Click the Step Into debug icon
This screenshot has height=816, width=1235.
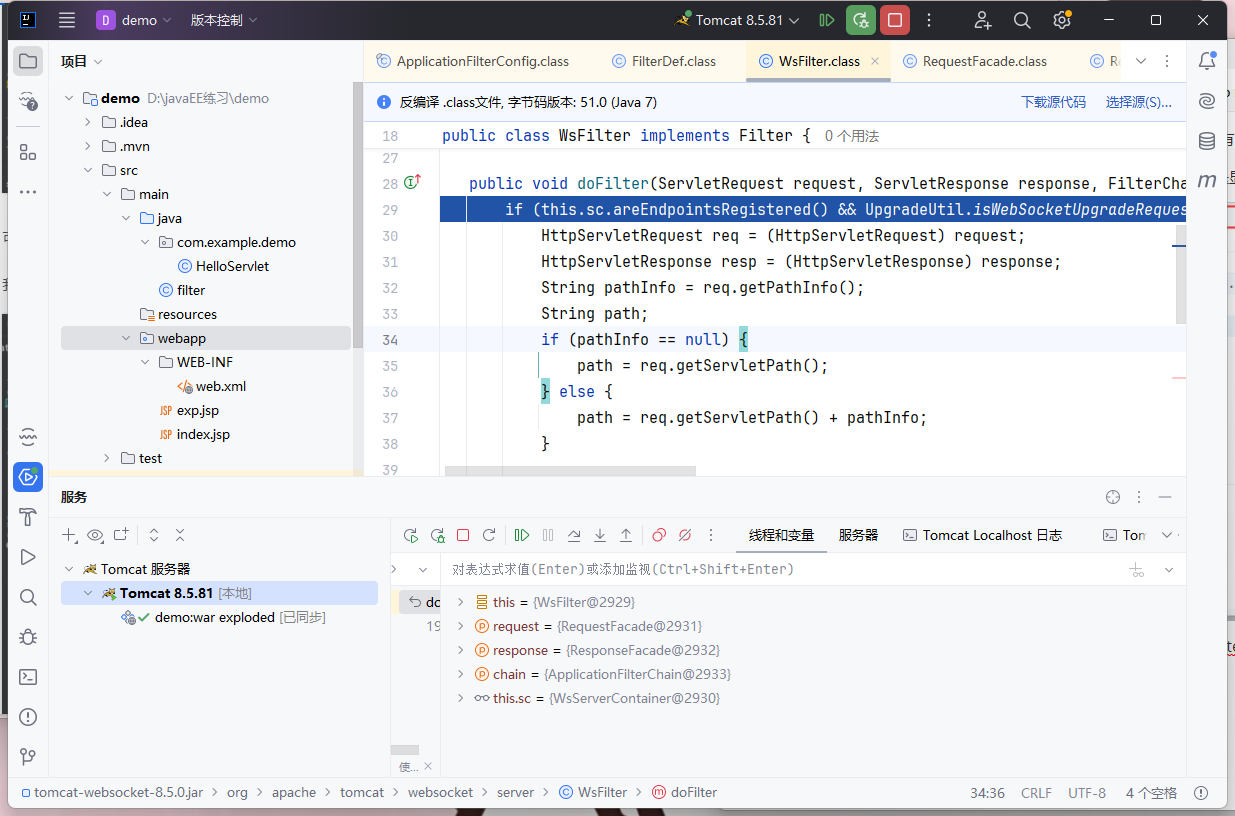(600, 535)
